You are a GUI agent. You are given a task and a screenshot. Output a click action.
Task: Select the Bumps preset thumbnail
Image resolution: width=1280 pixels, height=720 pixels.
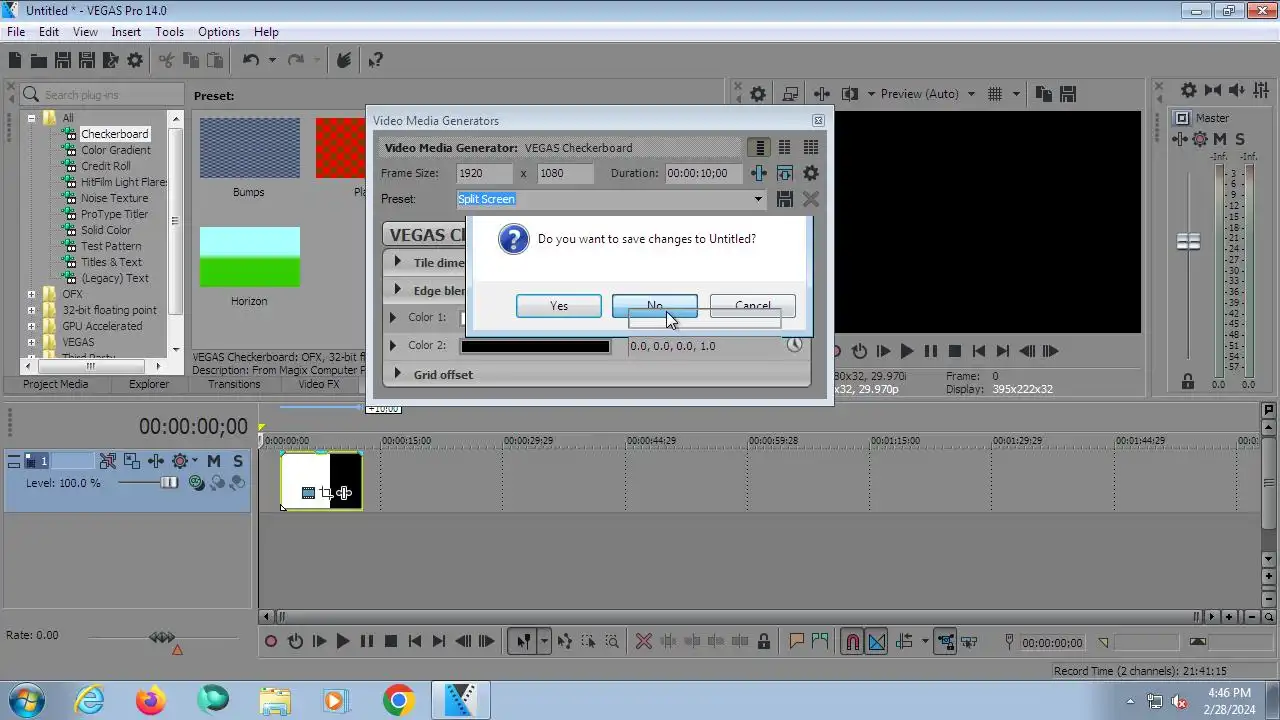coord(249,148)
